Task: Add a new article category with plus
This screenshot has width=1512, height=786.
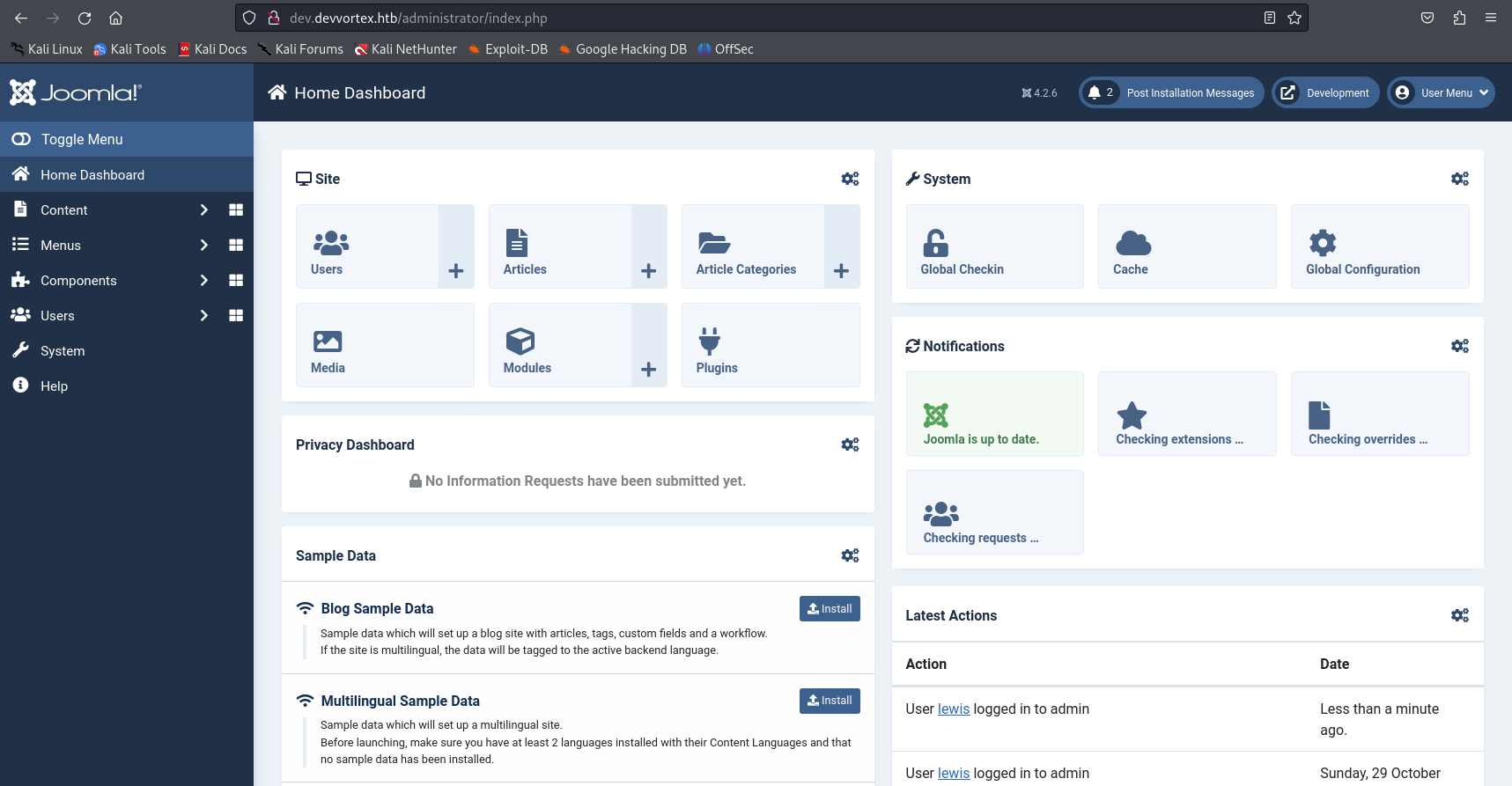Action: point(842,246)
